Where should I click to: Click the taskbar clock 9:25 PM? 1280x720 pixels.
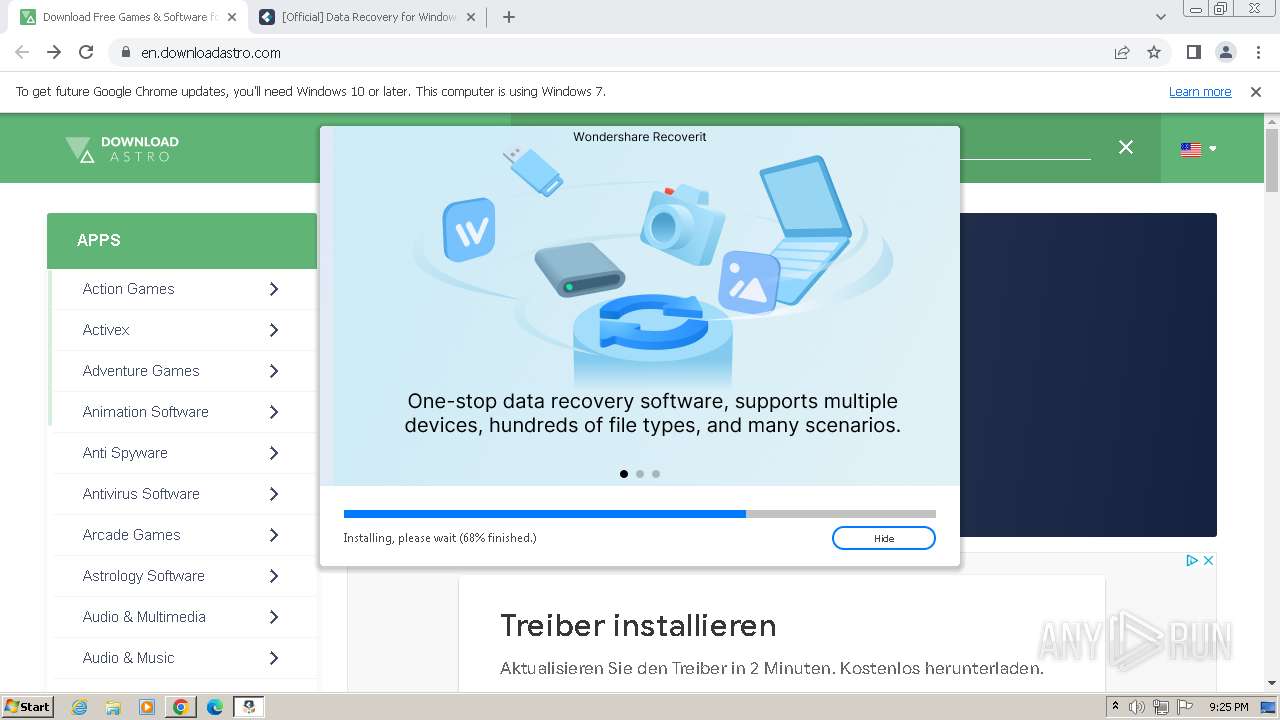pos(1228,707)
